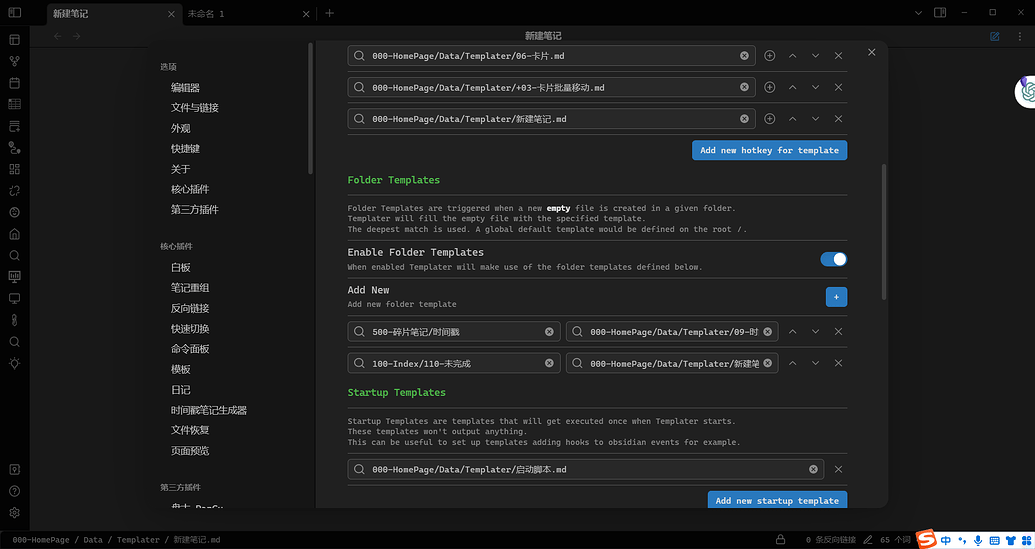This screenshot has height=549, width=1035.
Task: Open the calendar icon in the ribbon
Action: [x=15, y=82]
